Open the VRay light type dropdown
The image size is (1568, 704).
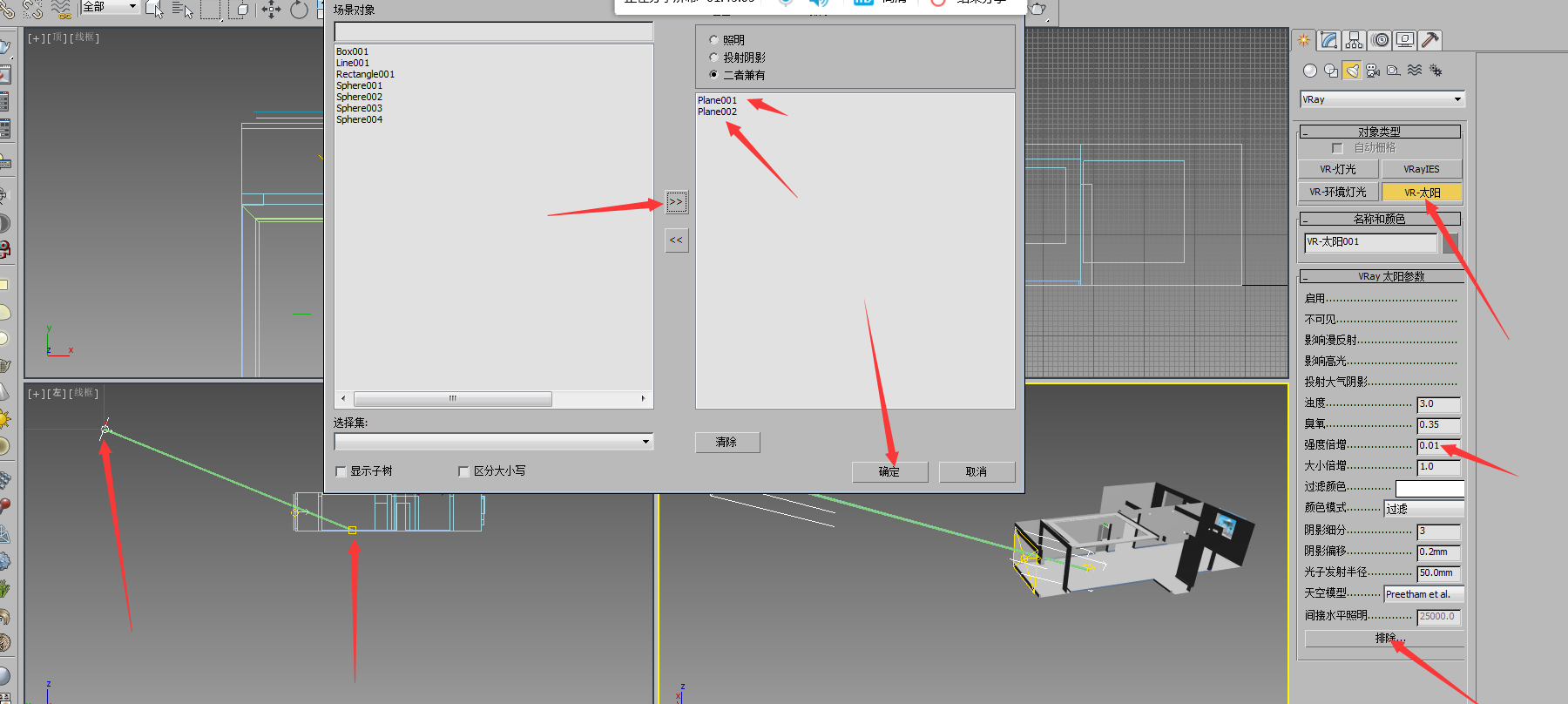pyautogui.click(x=1382, y=99)
